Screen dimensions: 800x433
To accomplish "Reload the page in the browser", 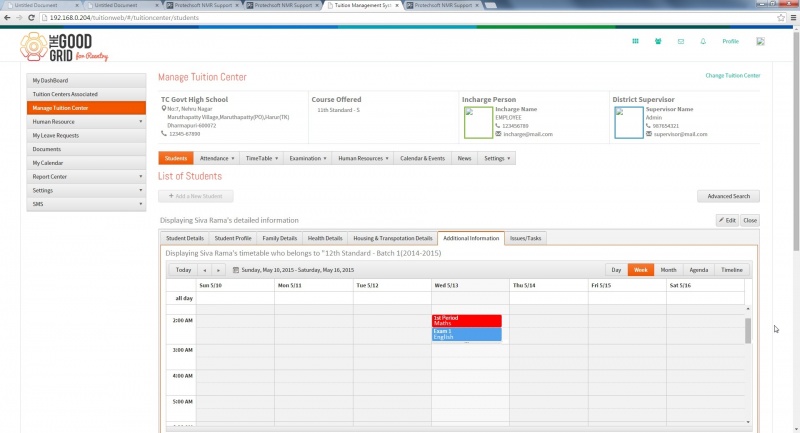I will (31, 17).
